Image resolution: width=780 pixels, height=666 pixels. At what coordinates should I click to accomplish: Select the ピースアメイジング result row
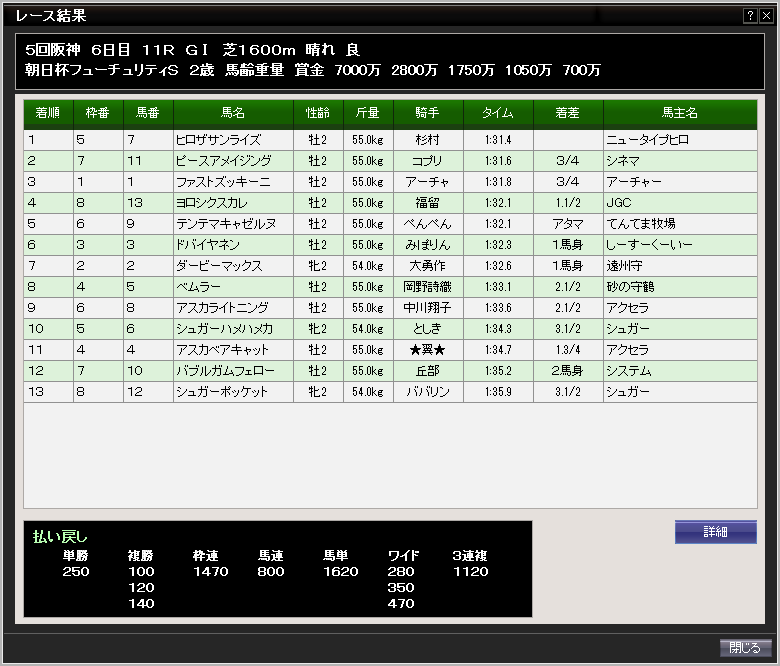tap(232, 161)
